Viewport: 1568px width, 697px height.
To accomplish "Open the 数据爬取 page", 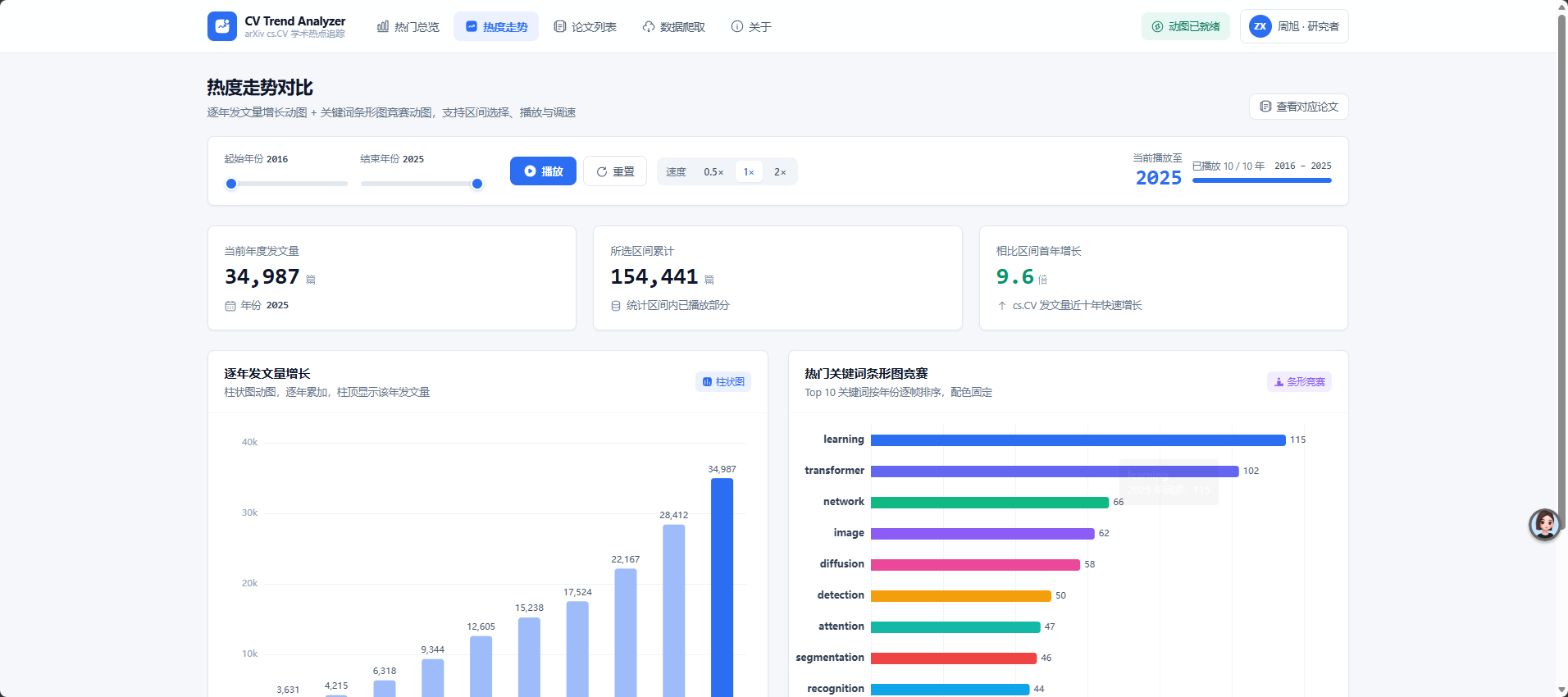I will coord(674,26).
